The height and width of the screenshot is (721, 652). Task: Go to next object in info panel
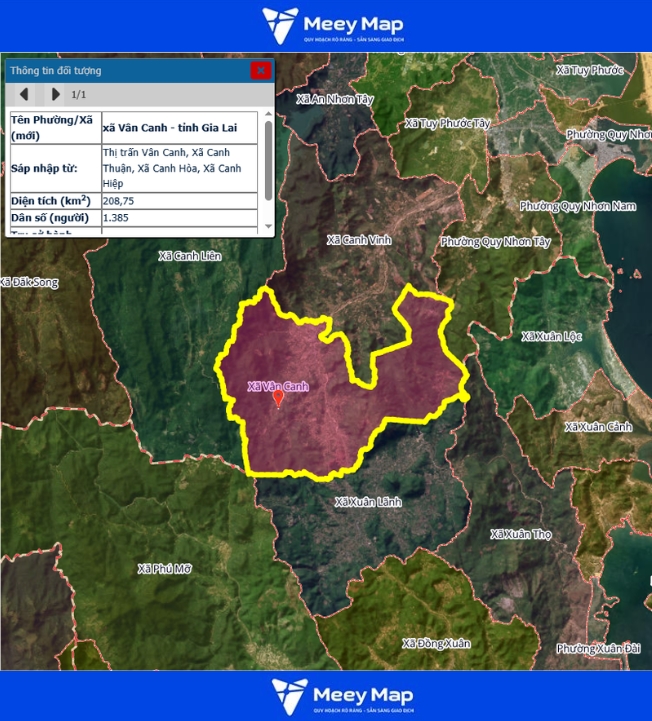click(55, 95)
